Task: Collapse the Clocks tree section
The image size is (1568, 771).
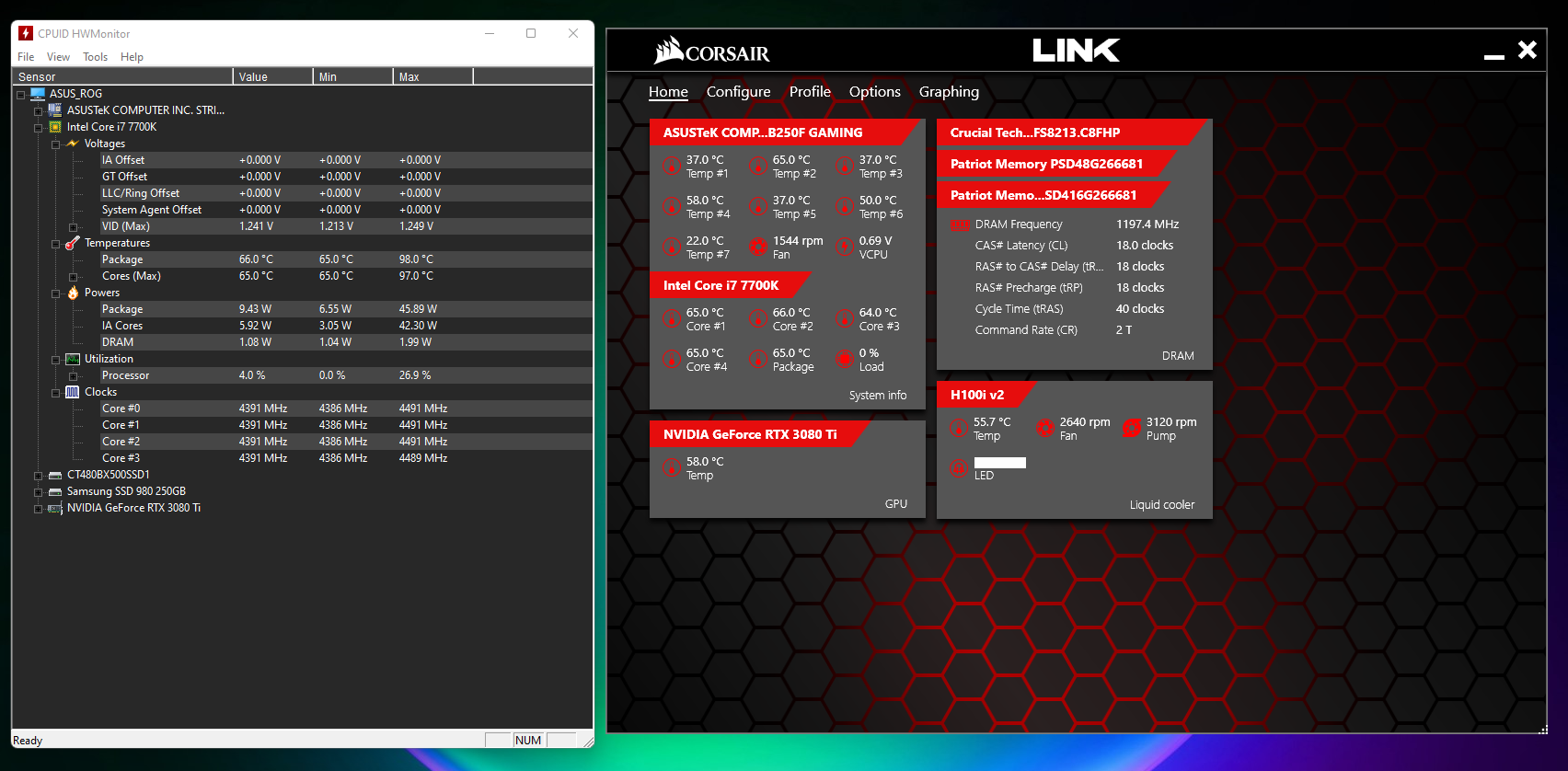Action: click(56, 393)
